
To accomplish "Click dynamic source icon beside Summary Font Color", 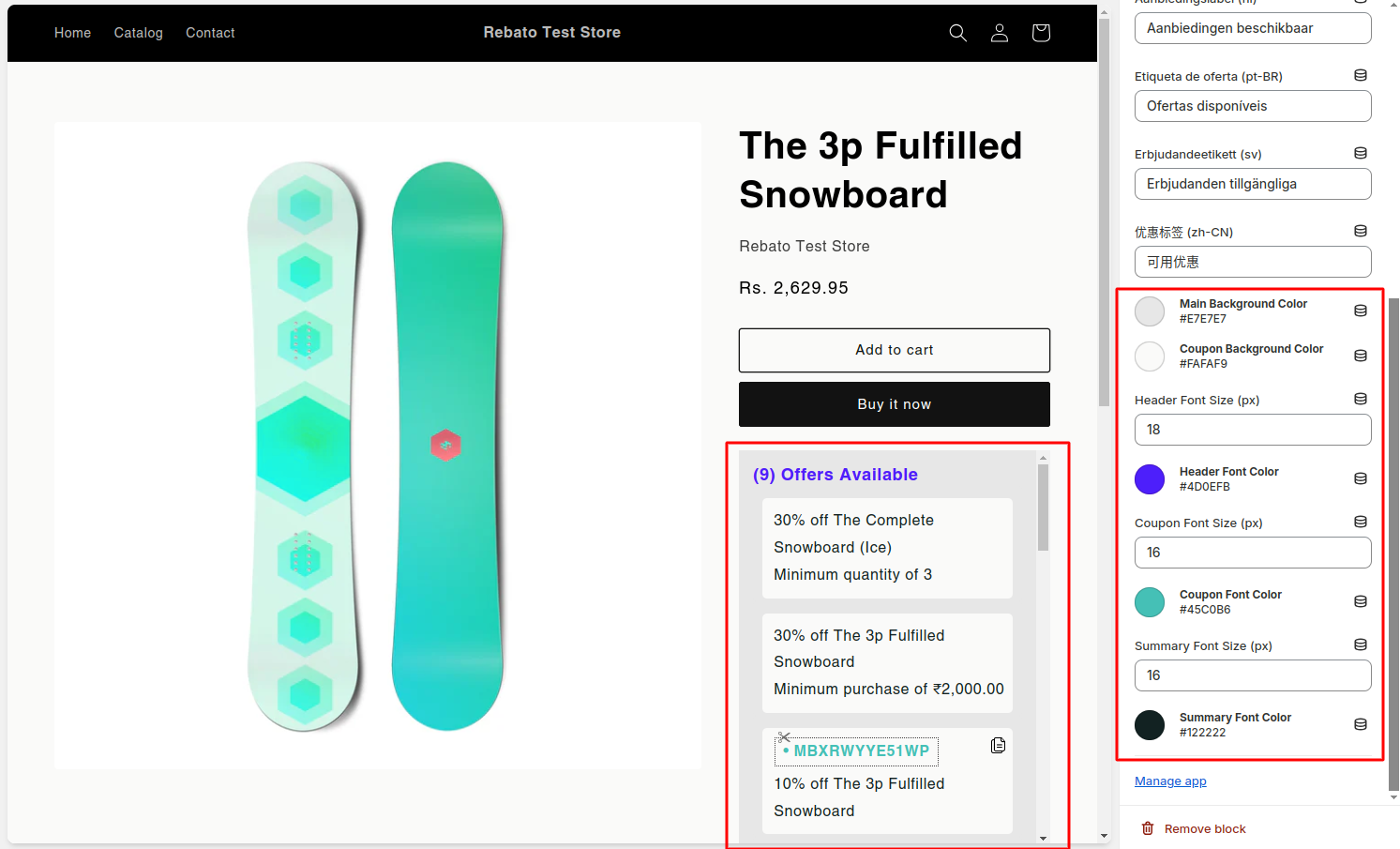I will (1361, 724).
